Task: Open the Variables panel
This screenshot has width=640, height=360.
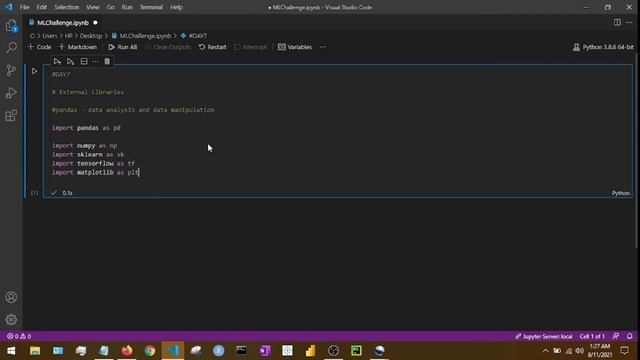Action: click(x=295, y=47)
